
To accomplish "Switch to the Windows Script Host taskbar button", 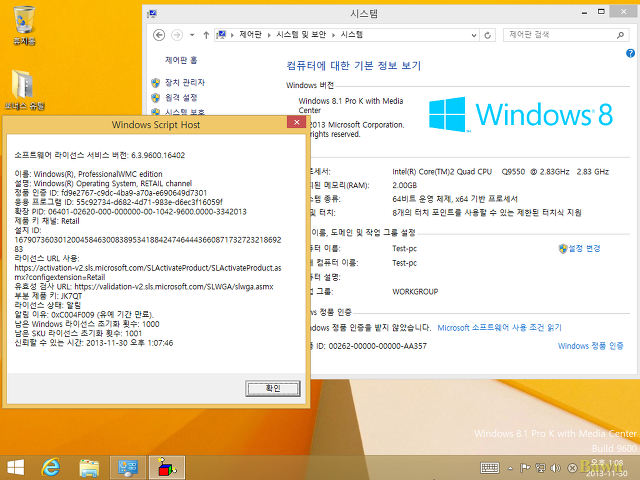I will click(167, 467).
